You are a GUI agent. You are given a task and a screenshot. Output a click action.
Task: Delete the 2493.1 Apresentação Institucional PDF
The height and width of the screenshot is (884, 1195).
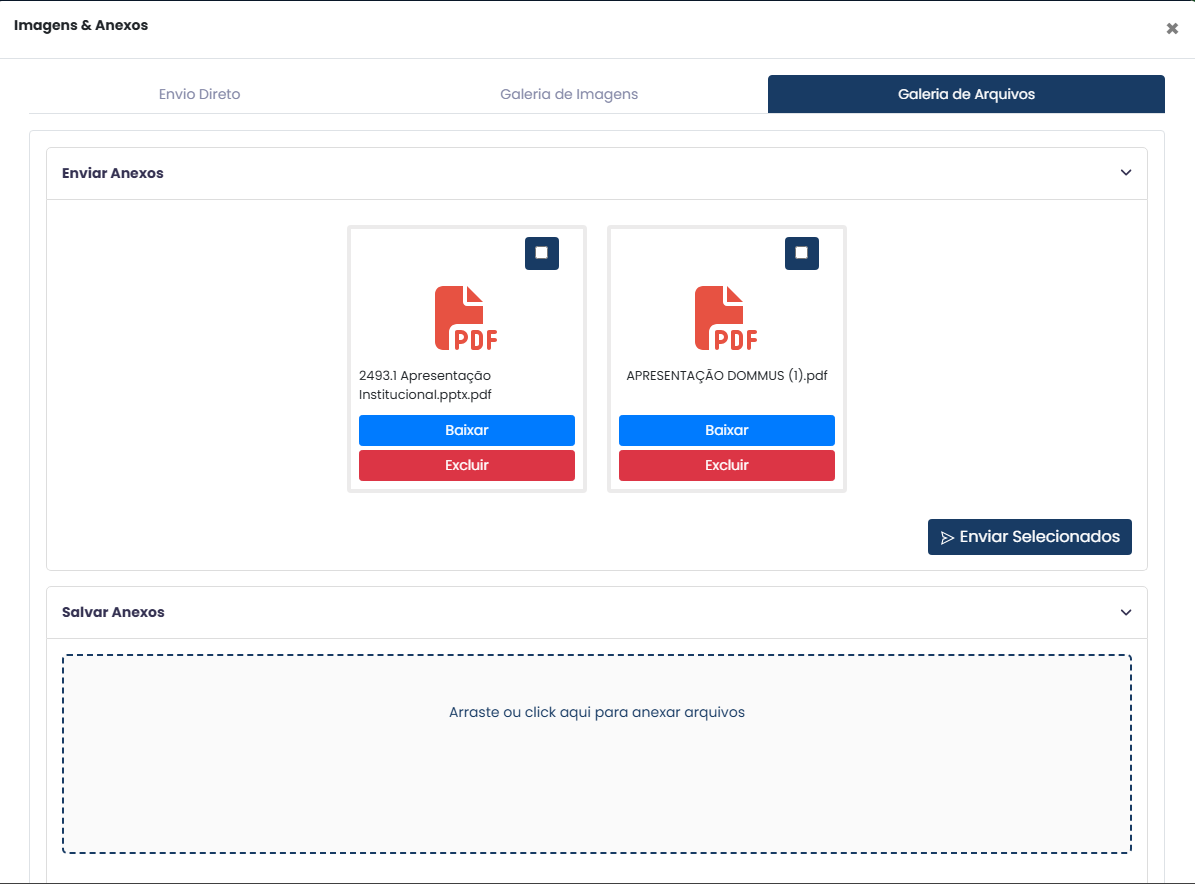coord(466,465)
